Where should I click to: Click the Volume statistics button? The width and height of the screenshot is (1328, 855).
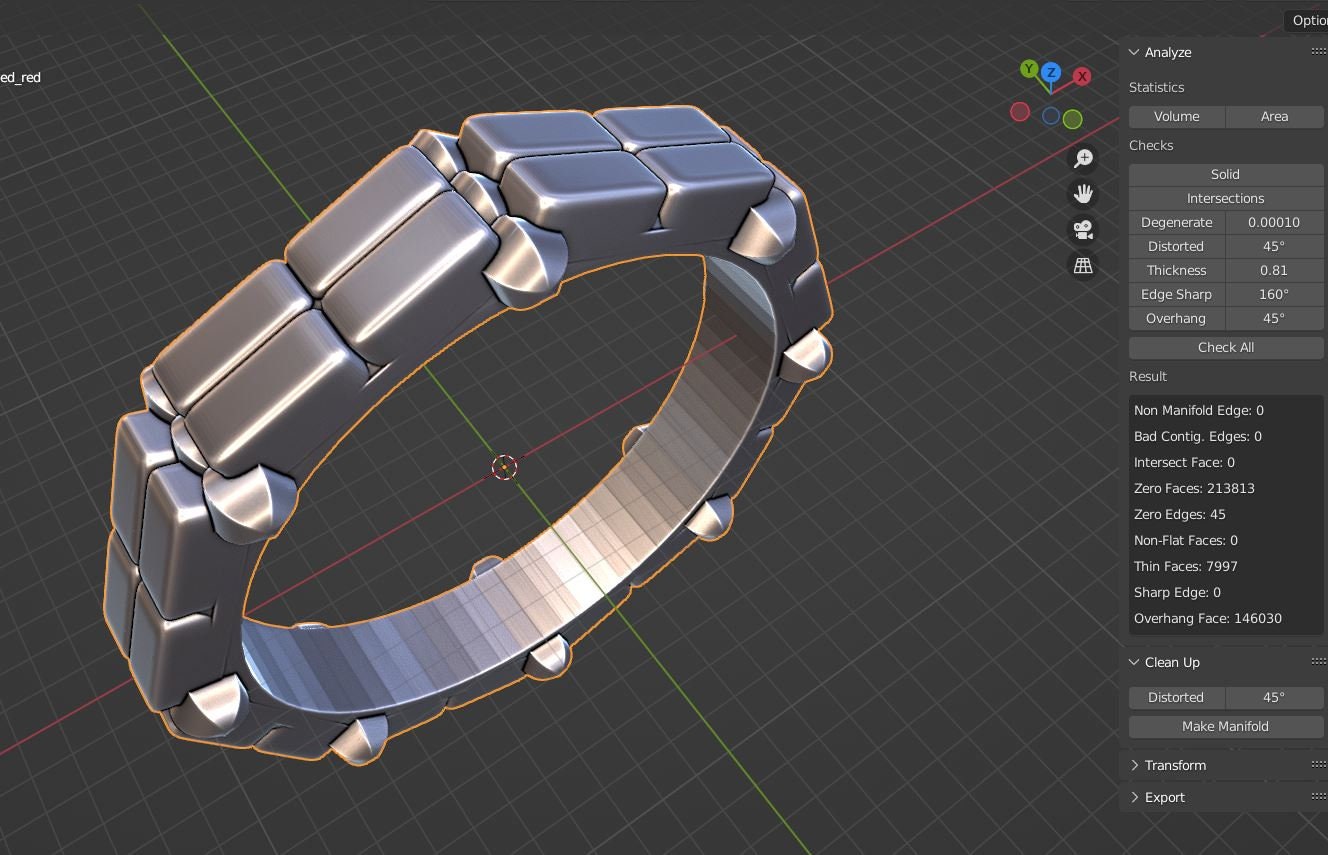pos(1177,117)
